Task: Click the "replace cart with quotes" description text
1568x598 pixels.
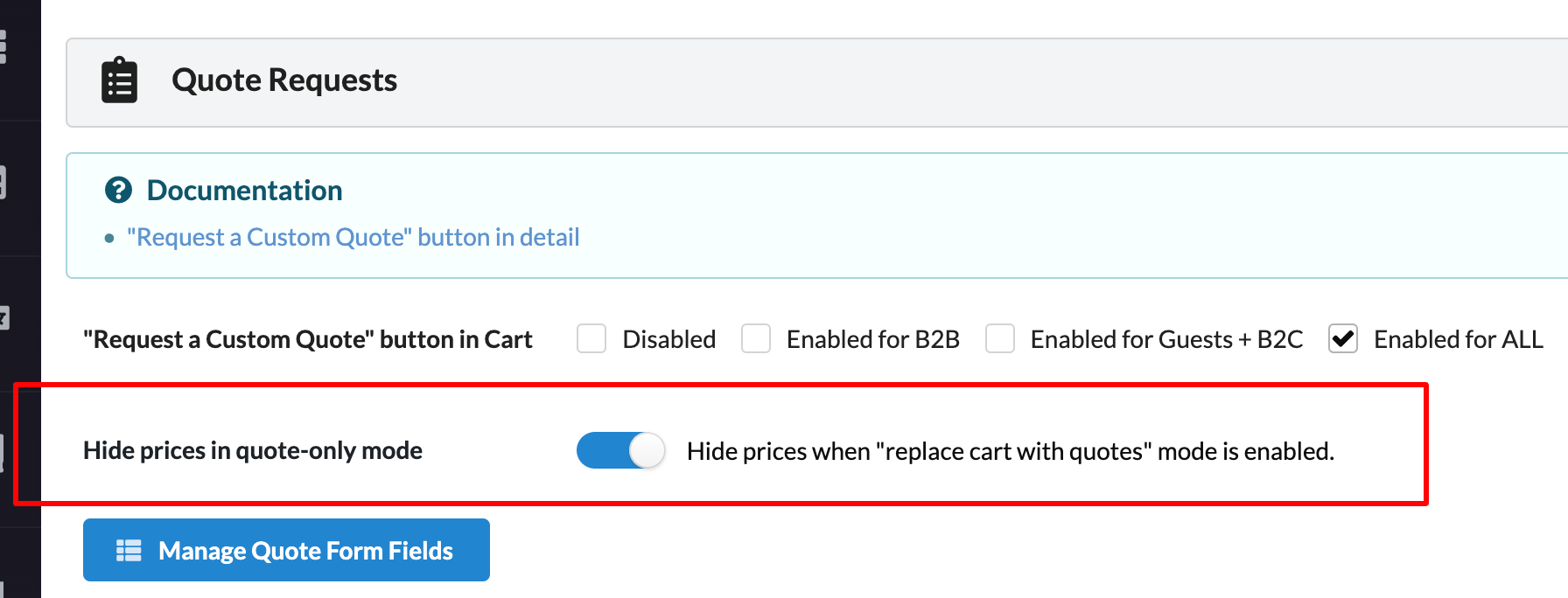Action: tap(1011, 451)
